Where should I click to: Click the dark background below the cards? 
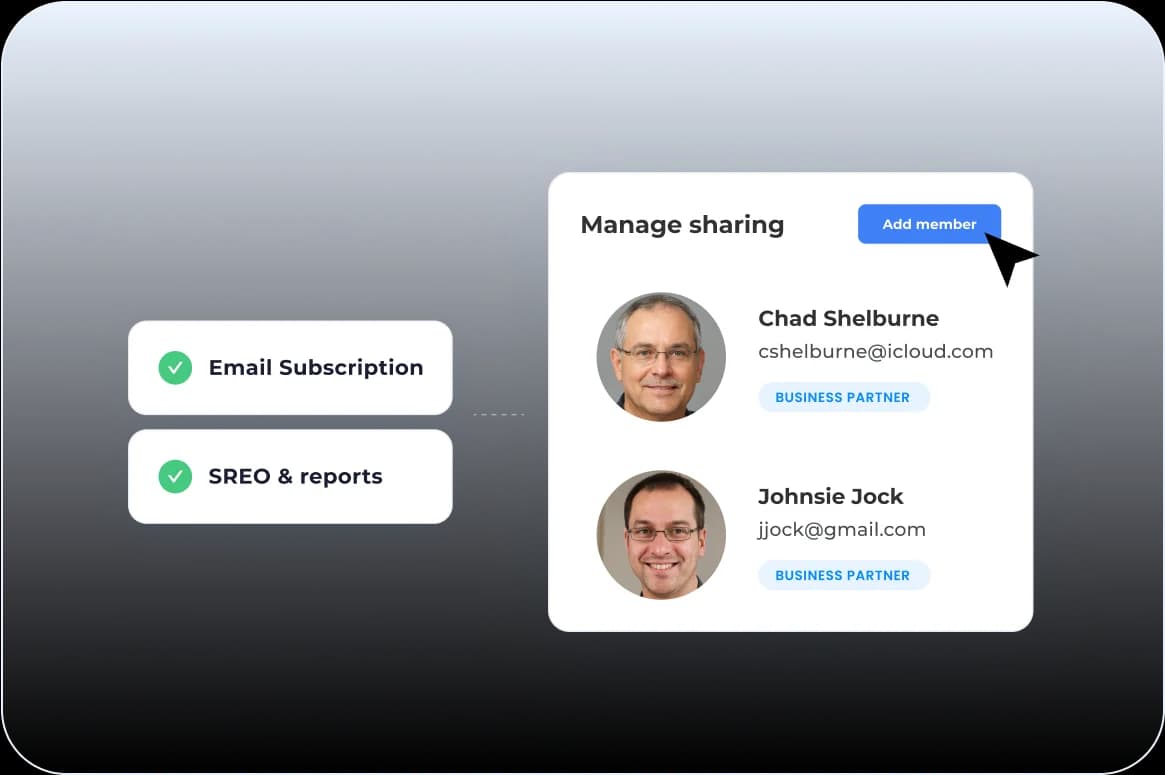tap(580, 700)
